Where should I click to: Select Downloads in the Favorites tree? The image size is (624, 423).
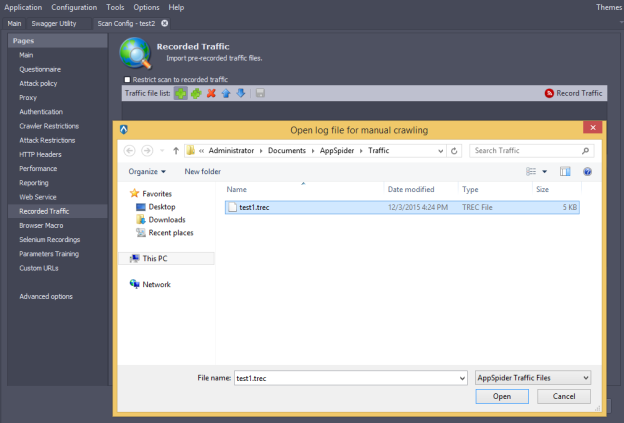click(x=166, y=219)
